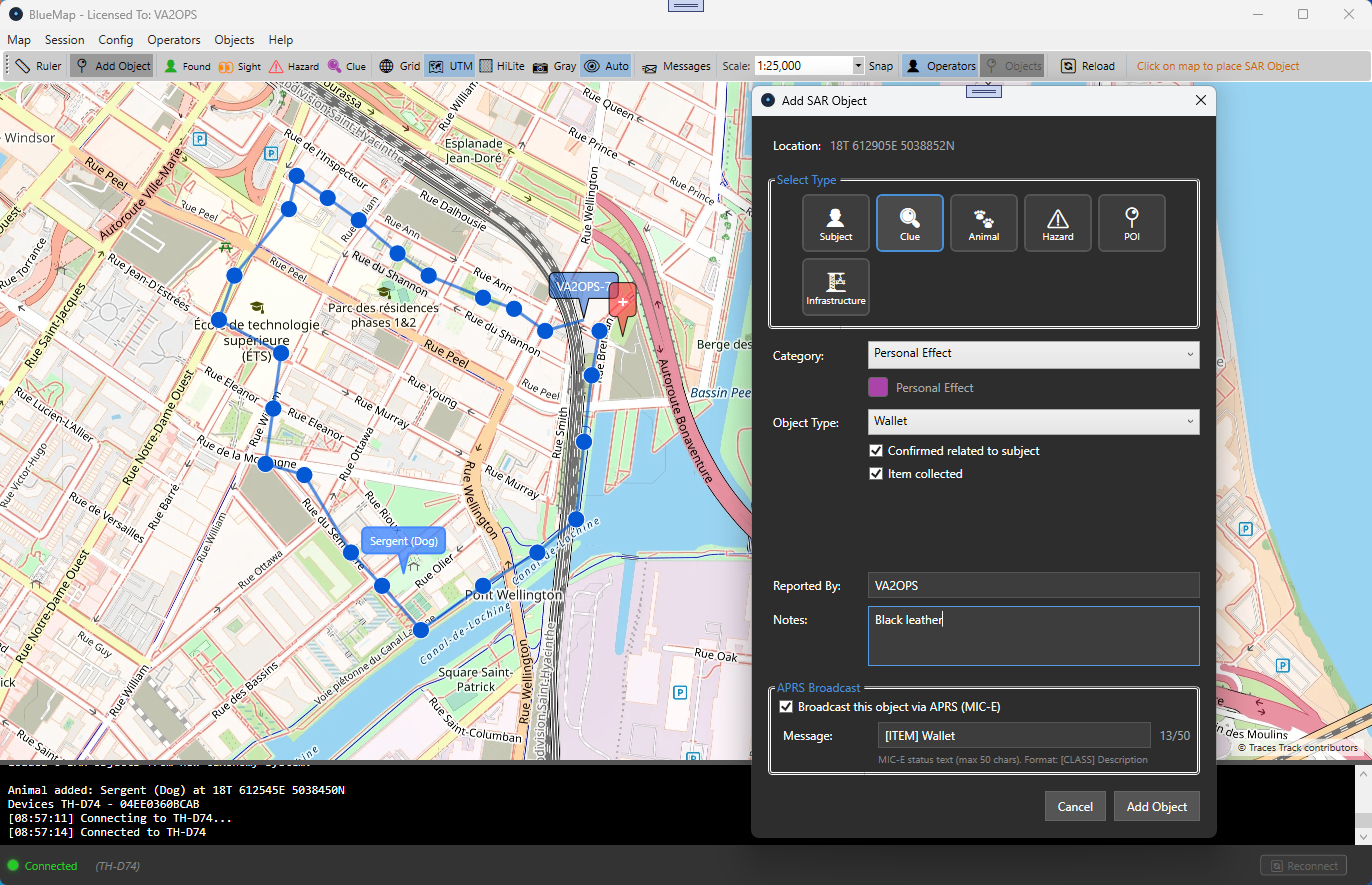
Task: Select the Clue tool in toolbar
Action: point(347,66)
